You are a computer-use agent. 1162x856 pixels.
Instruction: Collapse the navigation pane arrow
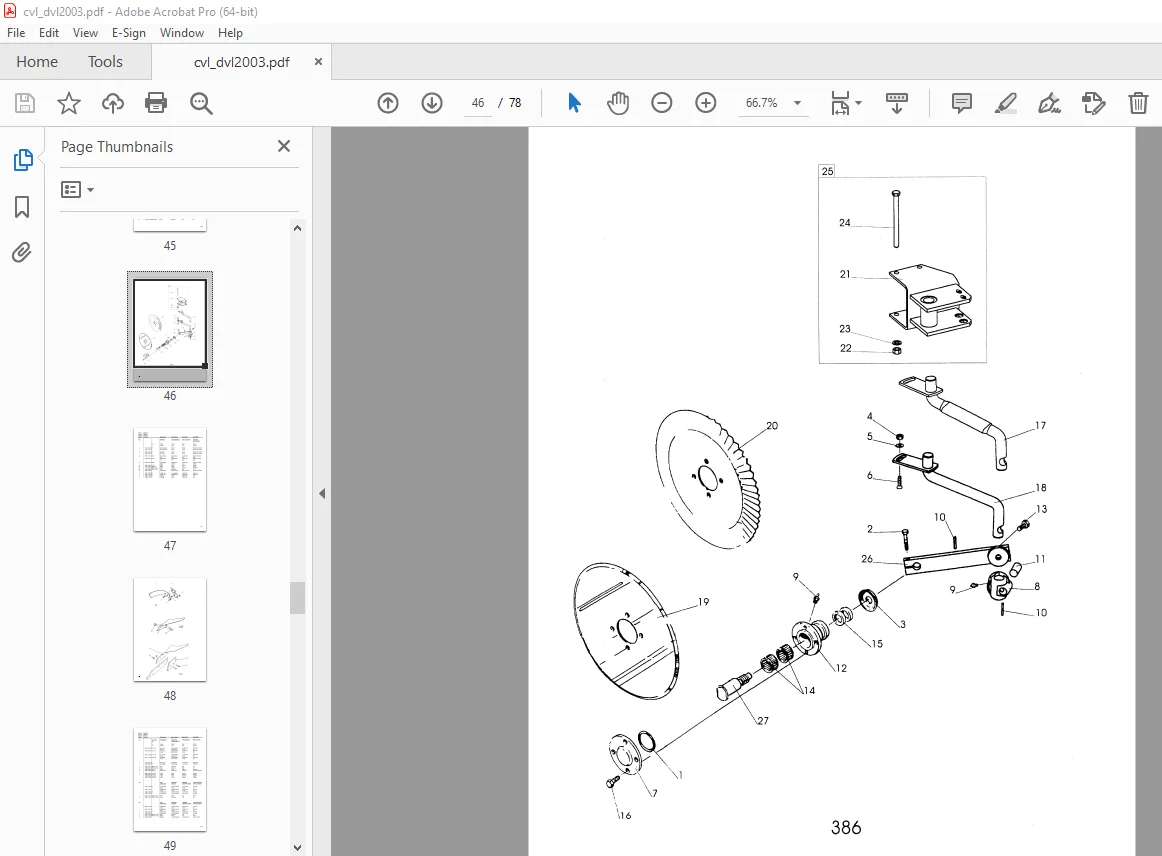coord(322,494)
